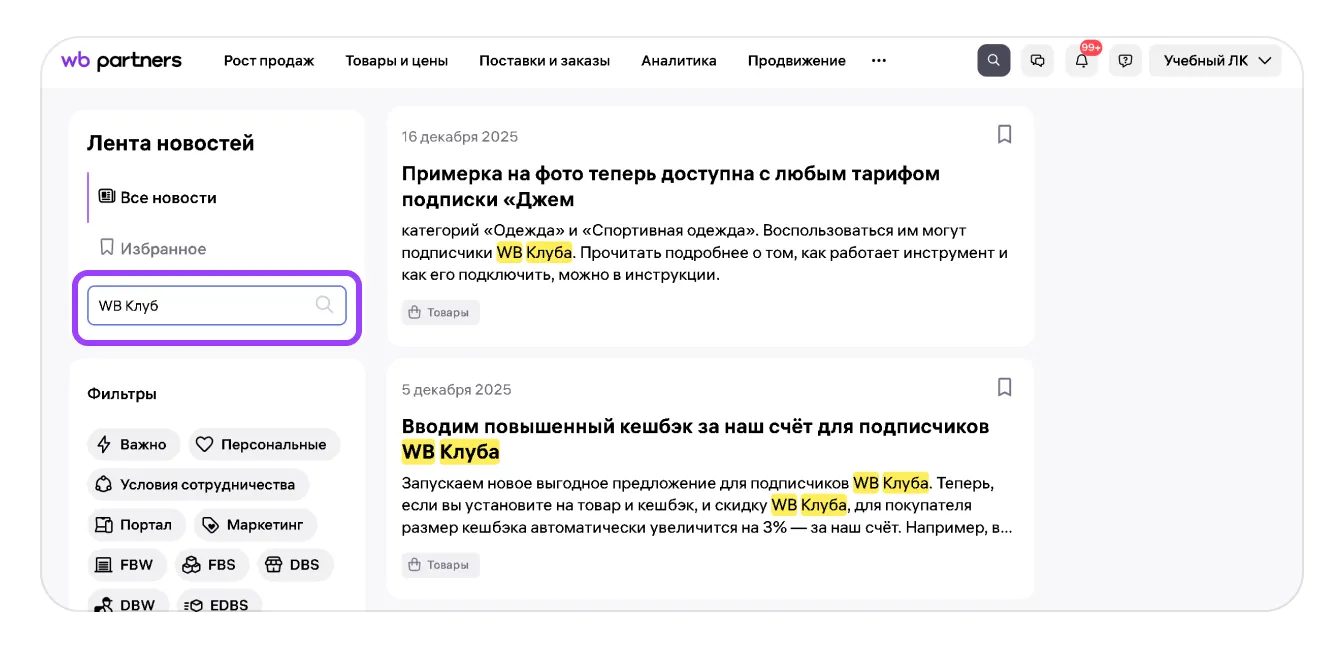The height and width of the screenshot is (648, 1344).
Task: Open notifications bell with 99+ badge
Action: pos(1081,60)
